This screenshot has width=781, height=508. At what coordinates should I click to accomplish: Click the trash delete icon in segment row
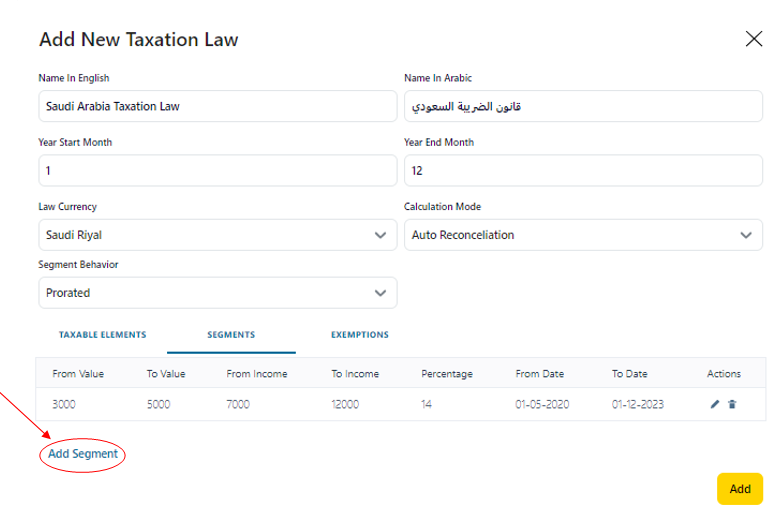click(732, 404)
